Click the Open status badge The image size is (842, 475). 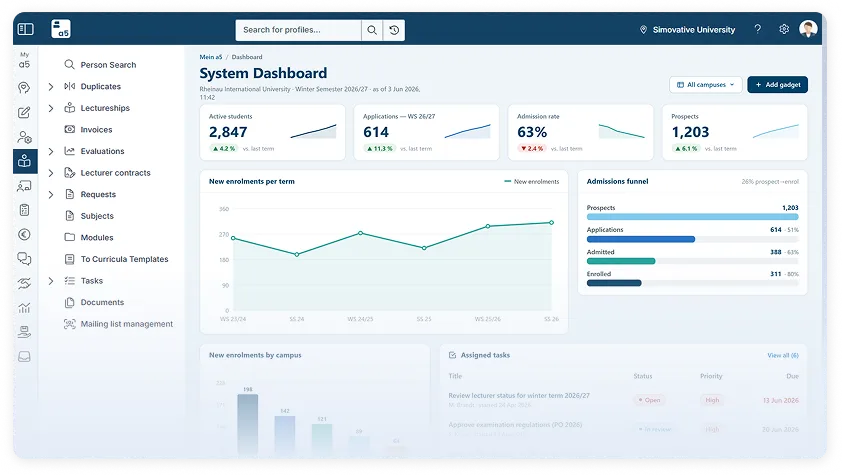pos(649,400)
